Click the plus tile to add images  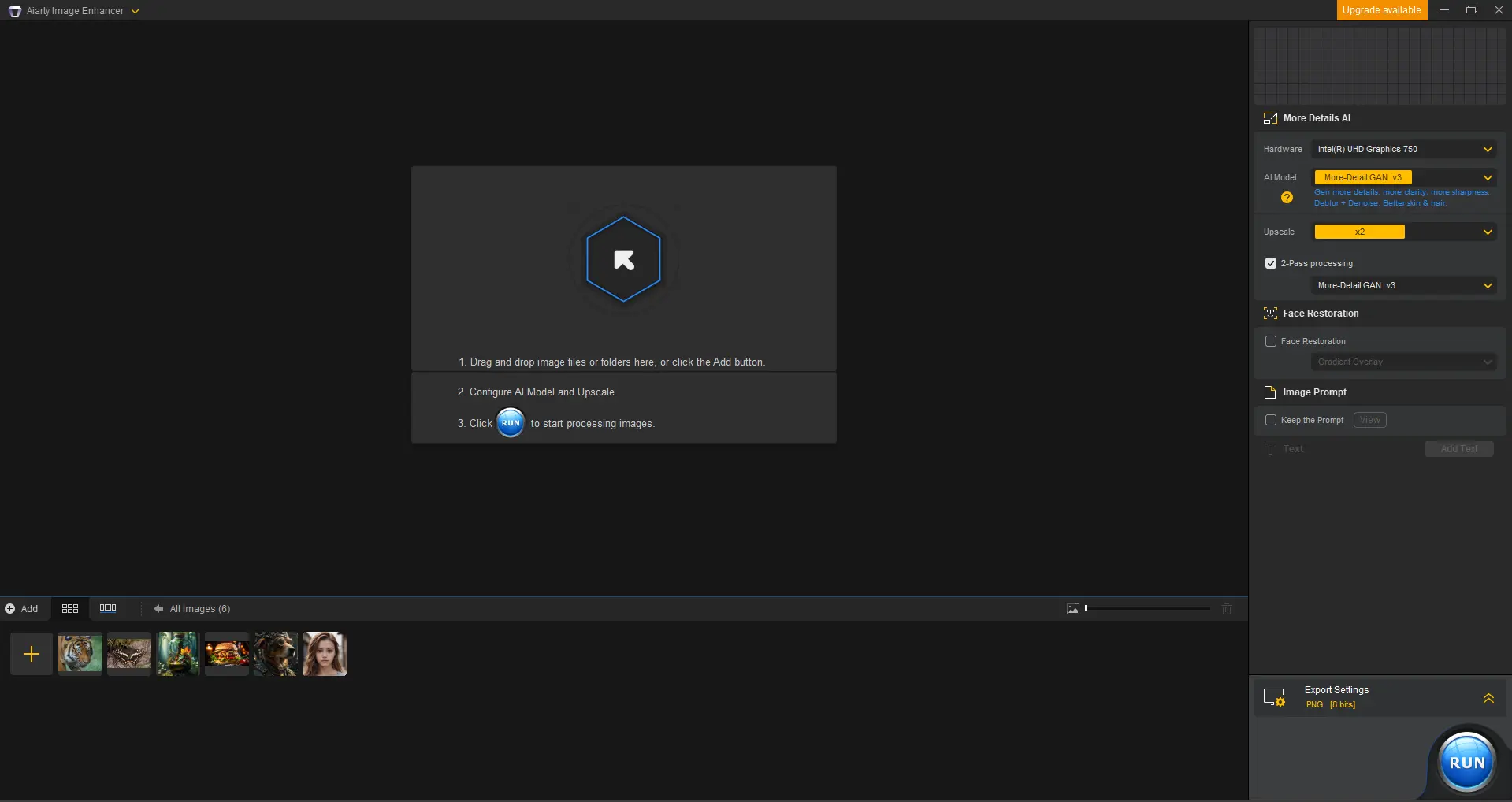click(x=32, y=654)
